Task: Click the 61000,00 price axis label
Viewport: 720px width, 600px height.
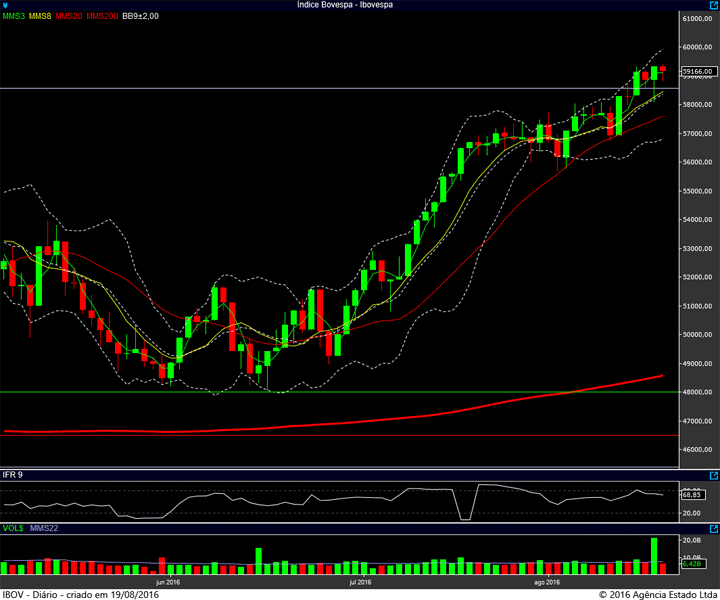Action: [x=698, y=18]
